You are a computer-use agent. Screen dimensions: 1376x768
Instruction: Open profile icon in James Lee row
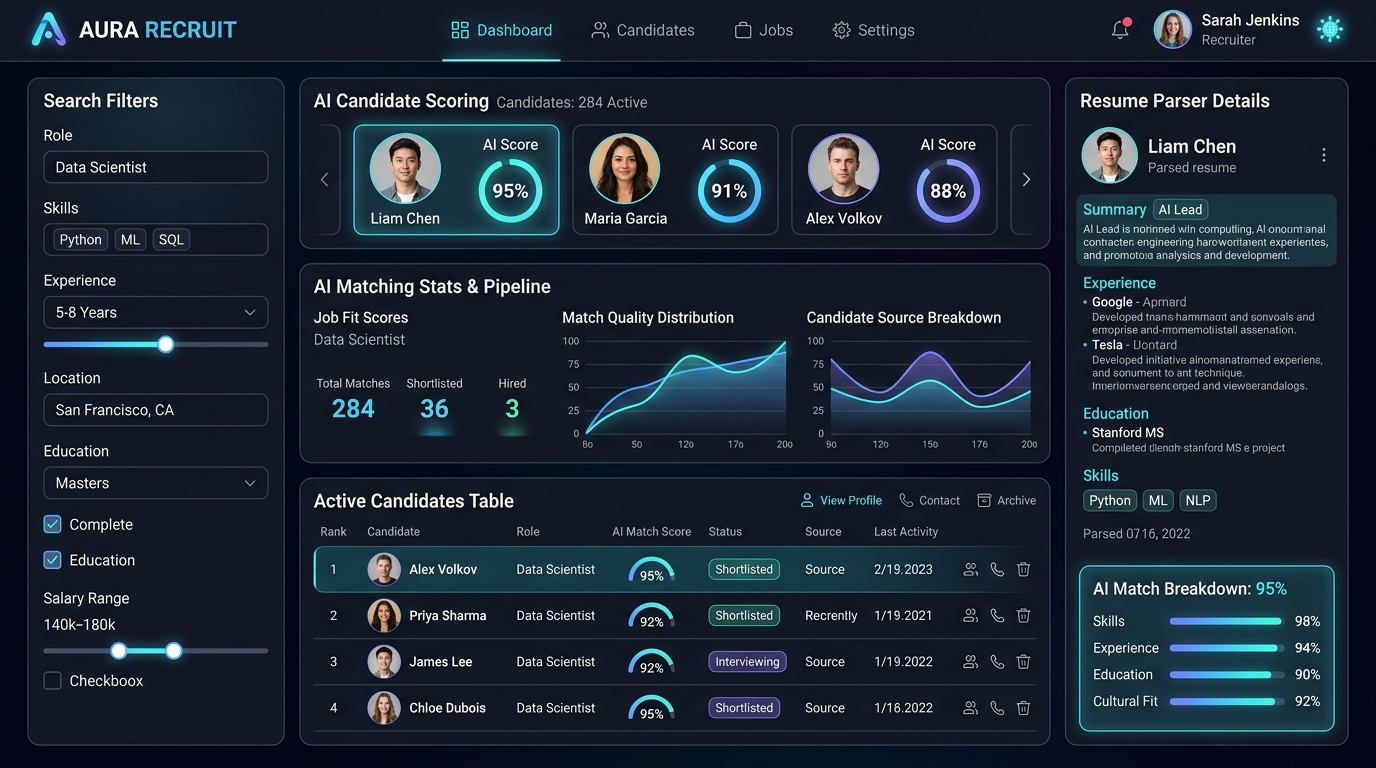click(x=970, y=661)
